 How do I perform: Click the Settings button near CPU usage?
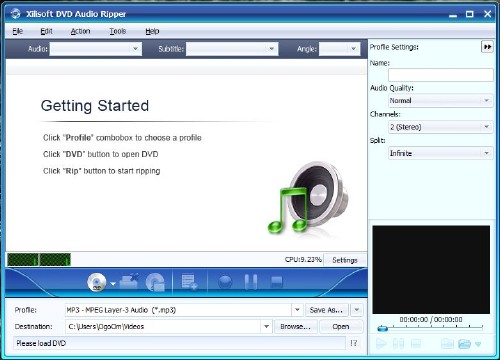click(x=345, y=260)
